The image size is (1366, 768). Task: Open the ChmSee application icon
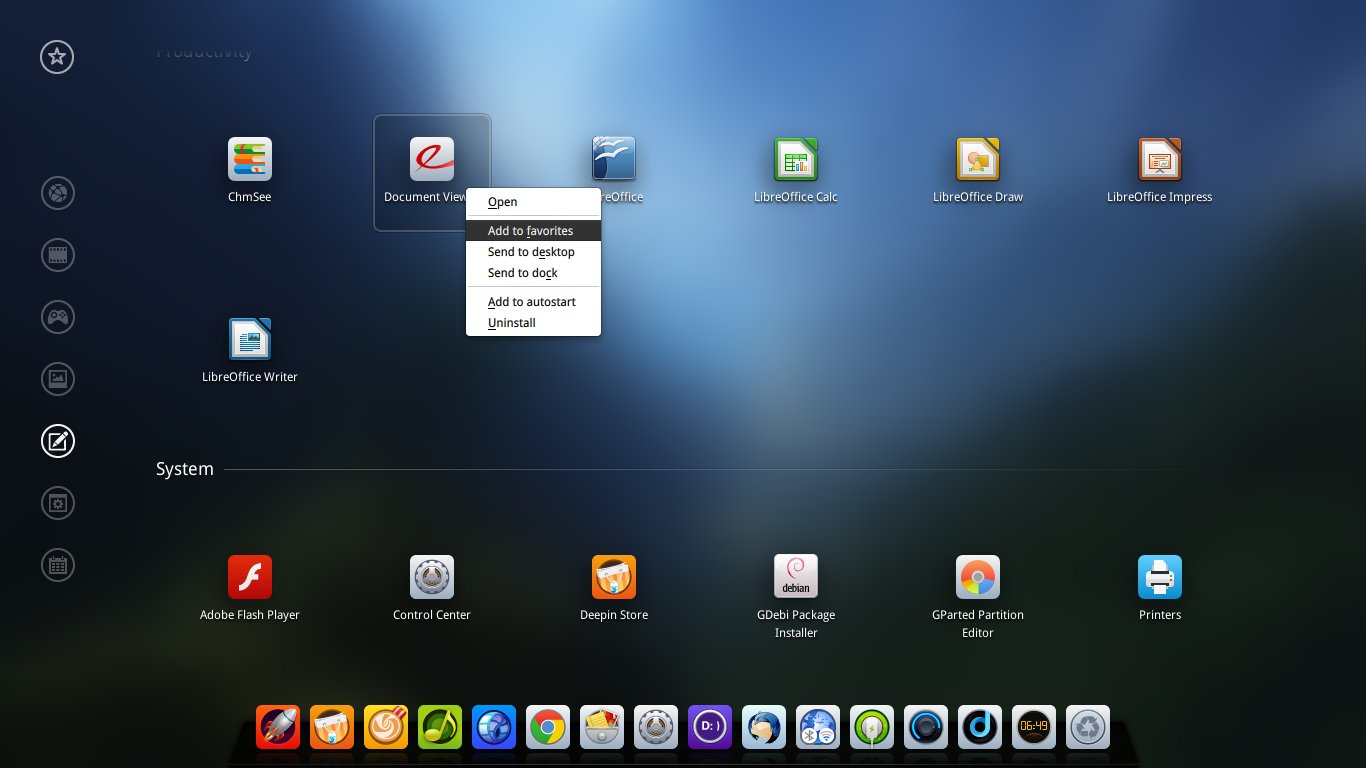tap(249, 160)
